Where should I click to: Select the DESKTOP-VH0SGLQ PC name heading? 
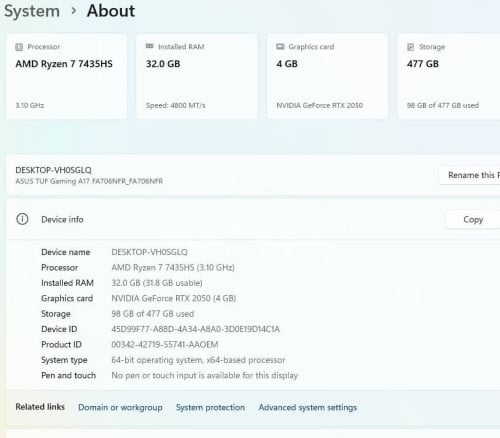point(53,170)
